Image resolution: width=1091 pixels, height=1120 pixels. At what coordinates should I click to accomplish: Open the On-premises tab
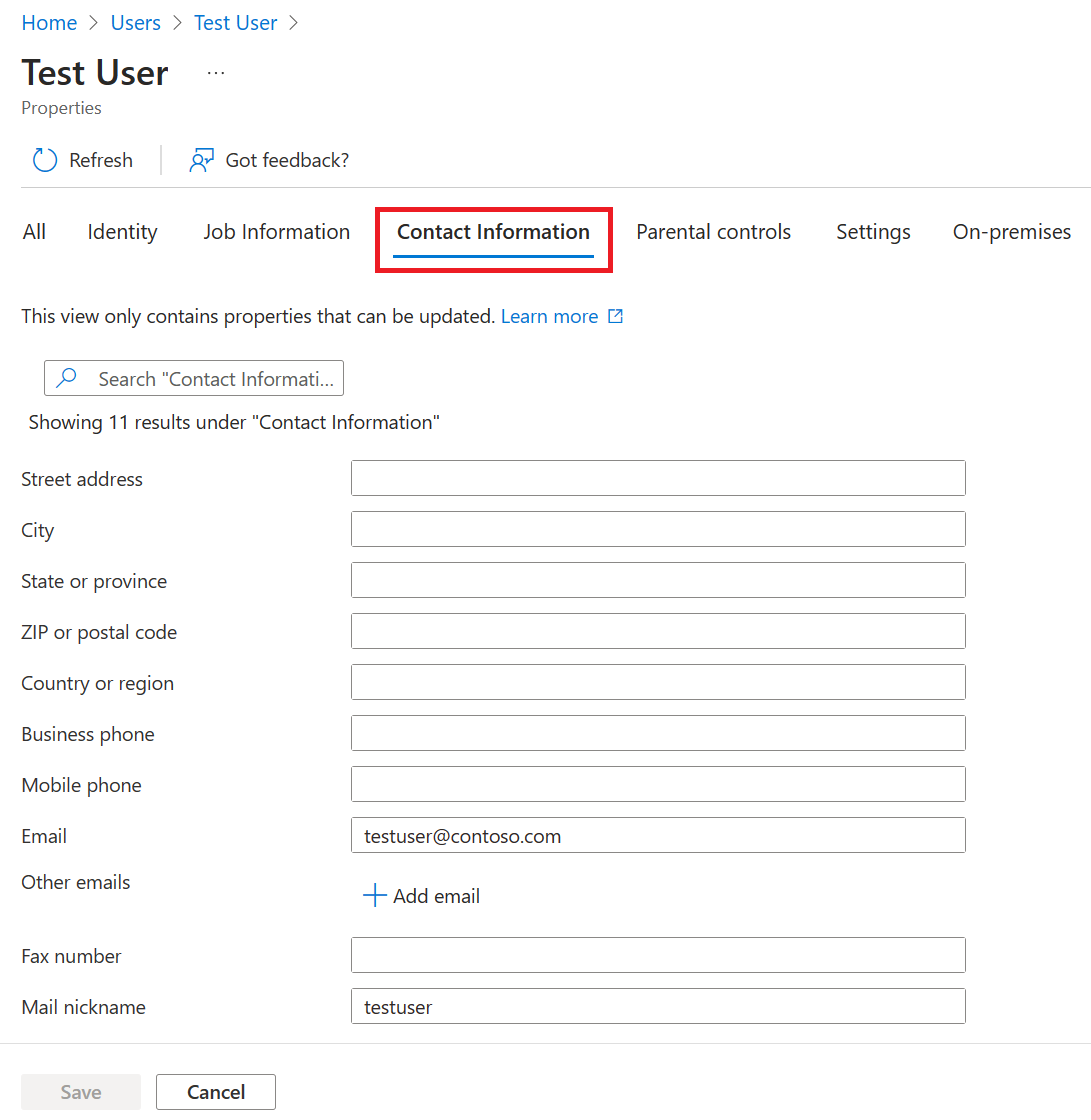[x=1011, y=232]
